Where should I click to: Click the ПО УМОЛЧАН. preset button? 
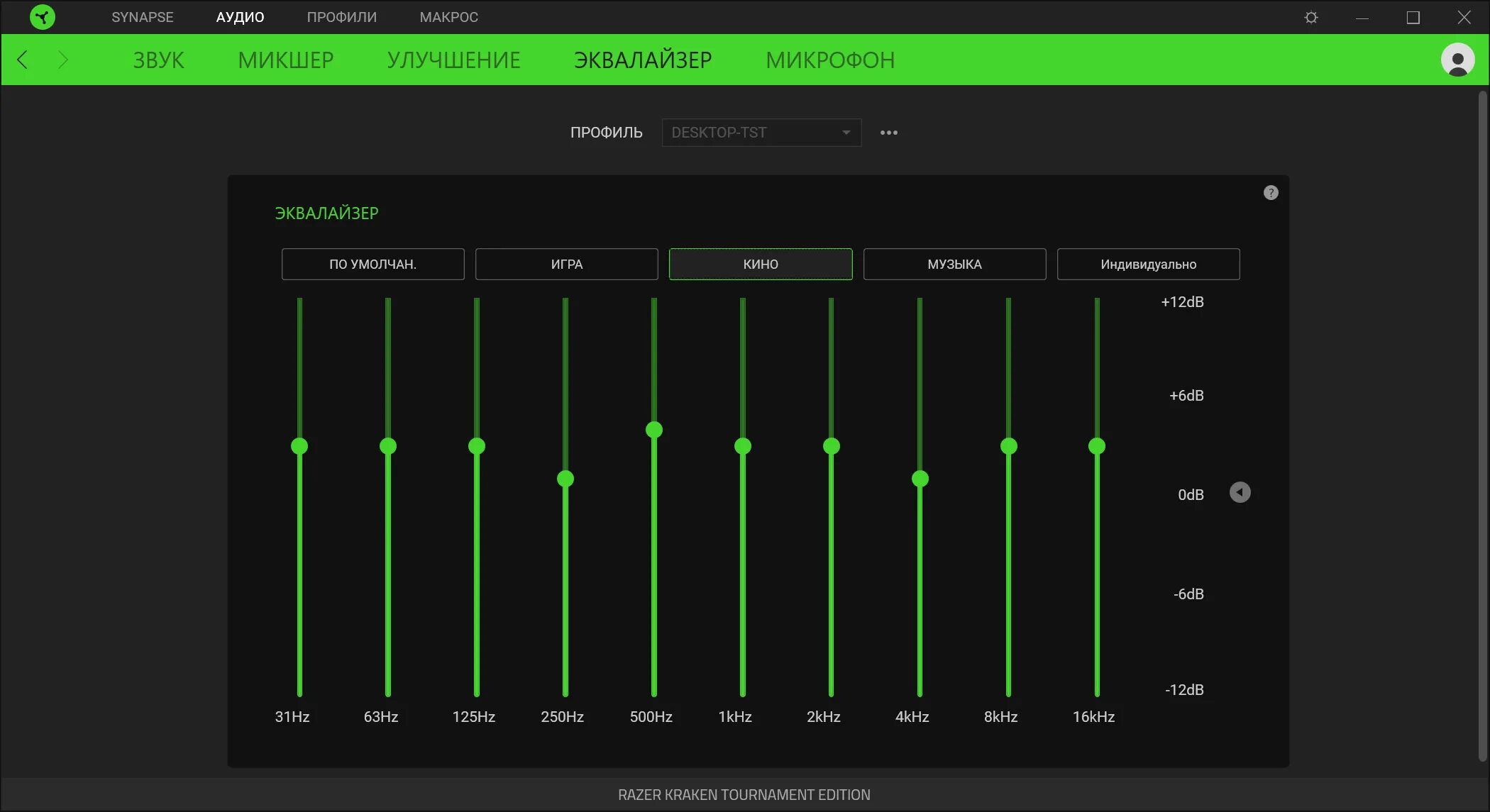pyautogui.click(x=372, y=264)
